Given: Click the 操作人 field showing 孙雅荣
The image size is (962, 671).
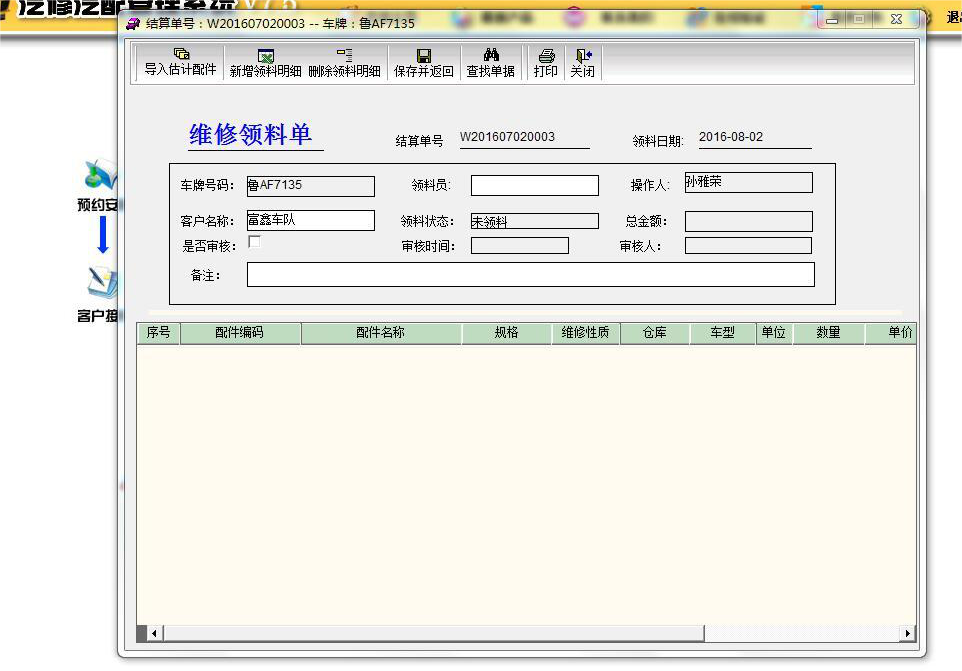Looking at the screenshot, I should [x=748, y=182].
